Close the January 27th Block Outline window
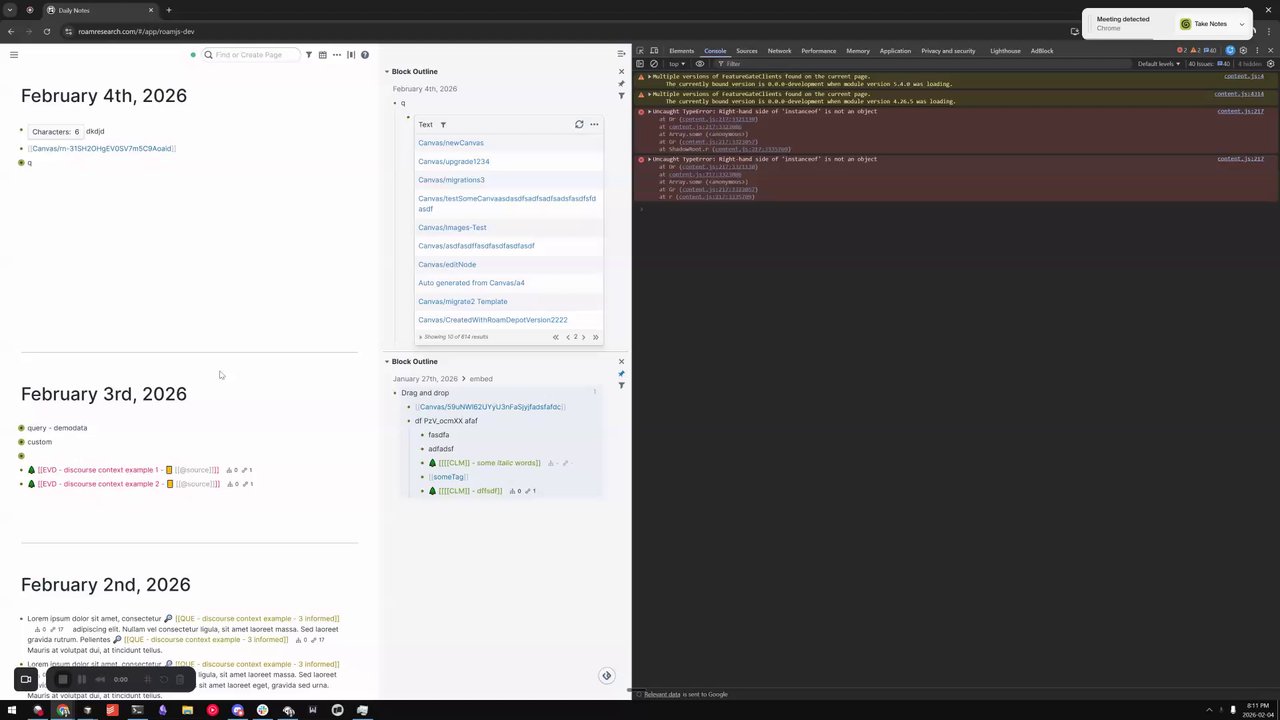The width and height of the screenshot is (1280, 720). (621, 362)
